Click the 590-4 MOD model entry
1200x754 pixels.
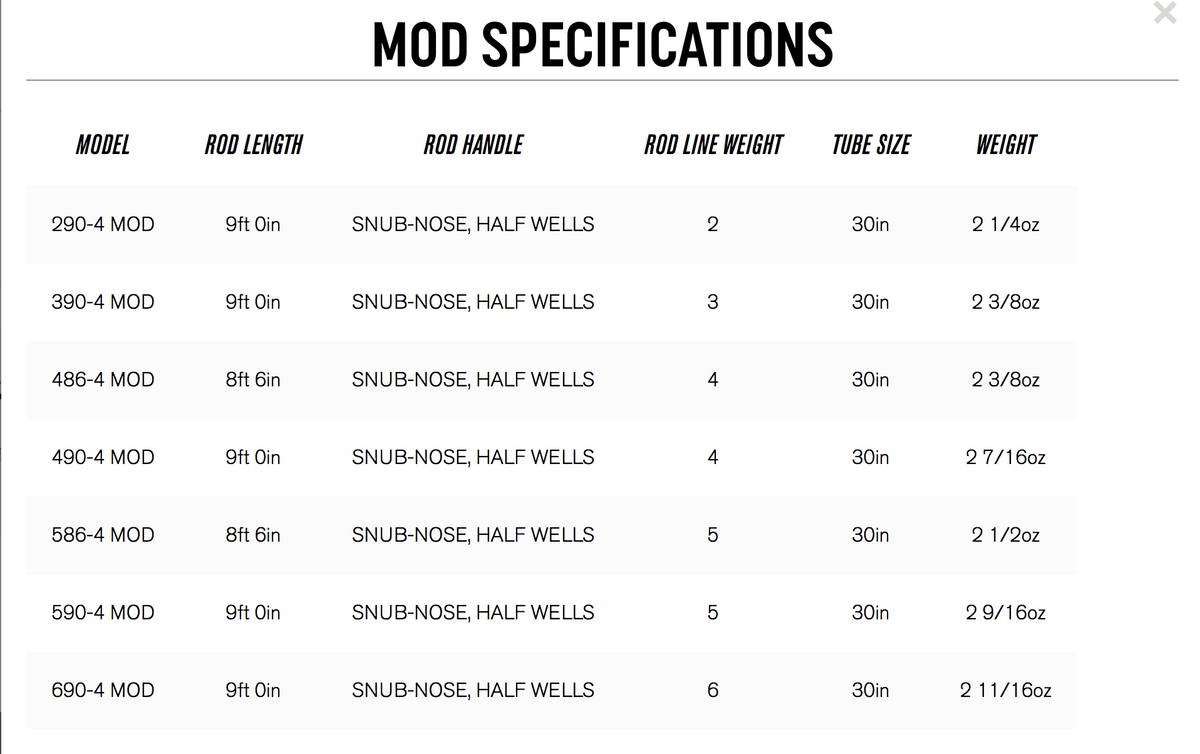pos(103,612)
